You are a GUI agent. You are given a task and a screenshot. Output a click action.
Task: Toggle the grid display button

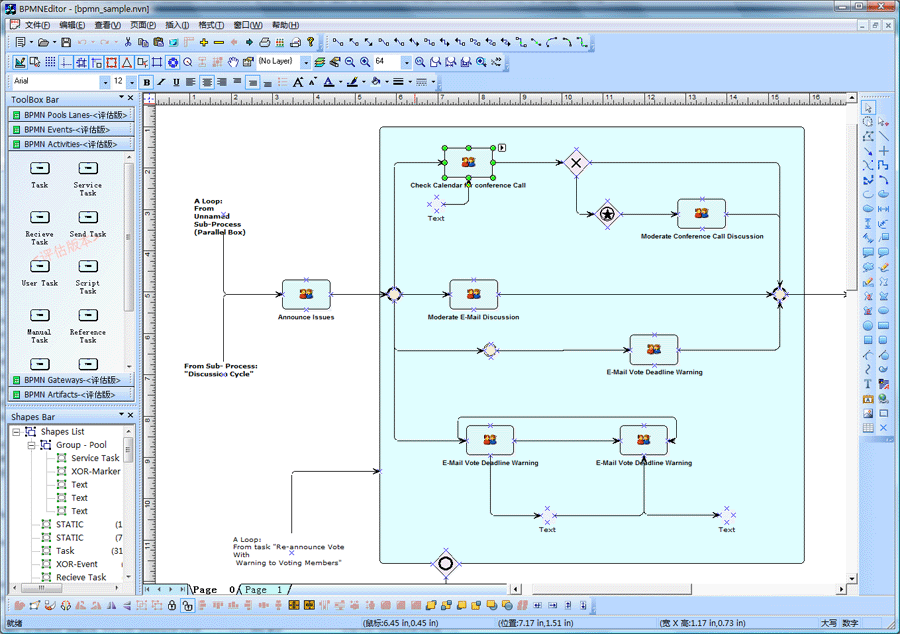click(x=50, y=62)
